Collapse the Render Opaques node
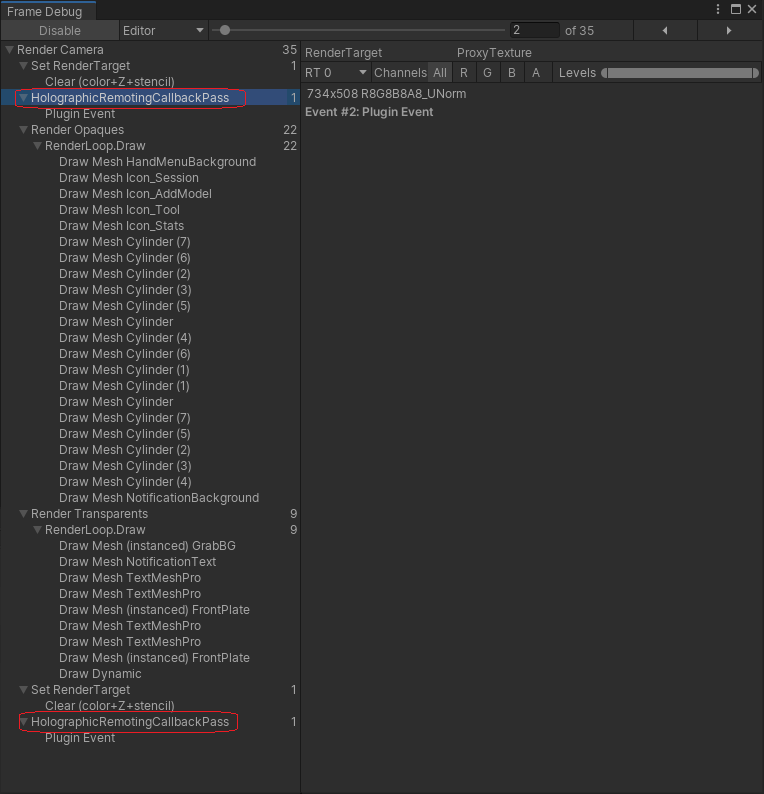Viewport: 764px width, 794px height. coord(23,130)
